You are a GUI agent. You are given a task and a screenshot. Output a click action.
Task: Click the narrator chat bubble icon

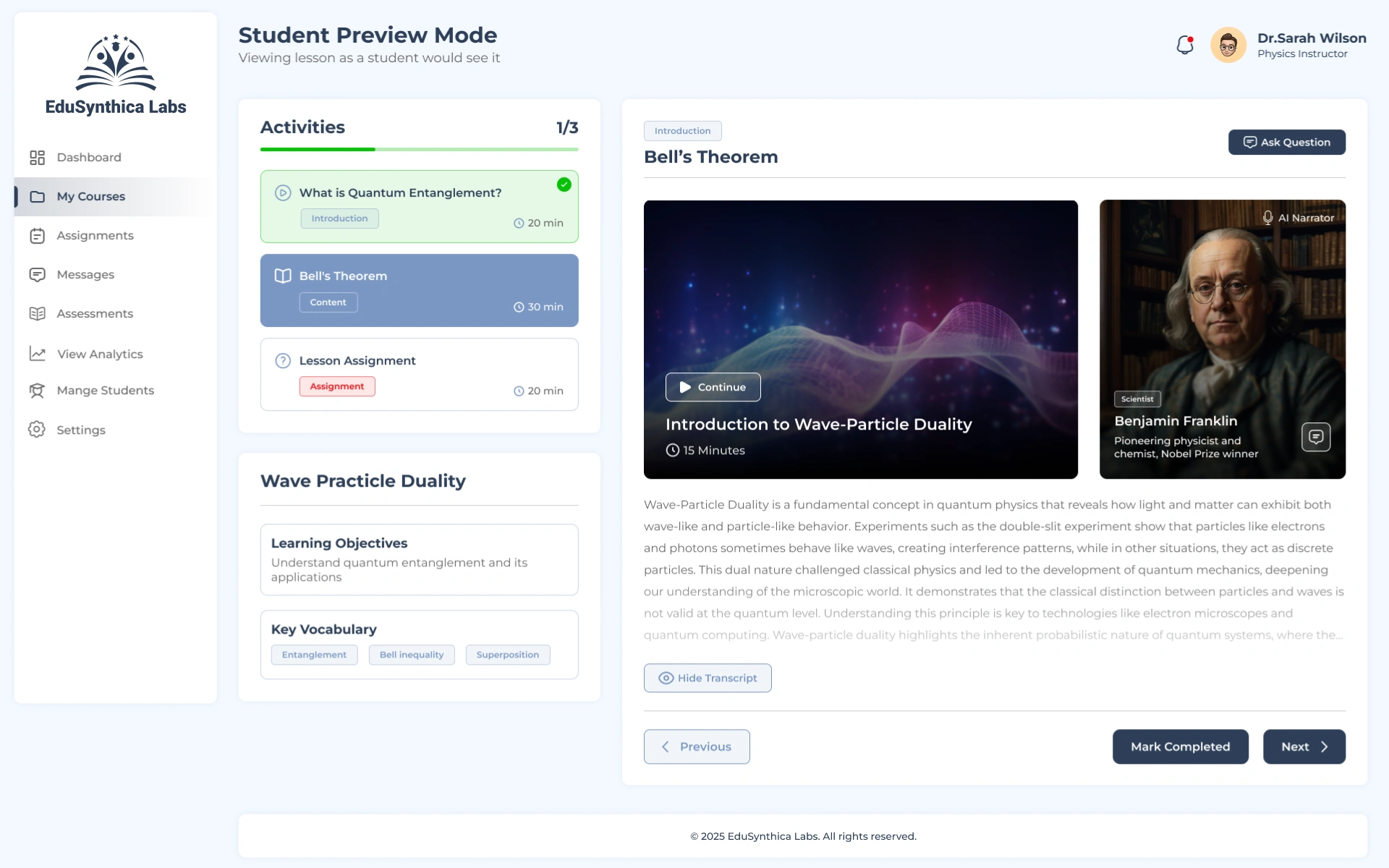[1315, 437]
